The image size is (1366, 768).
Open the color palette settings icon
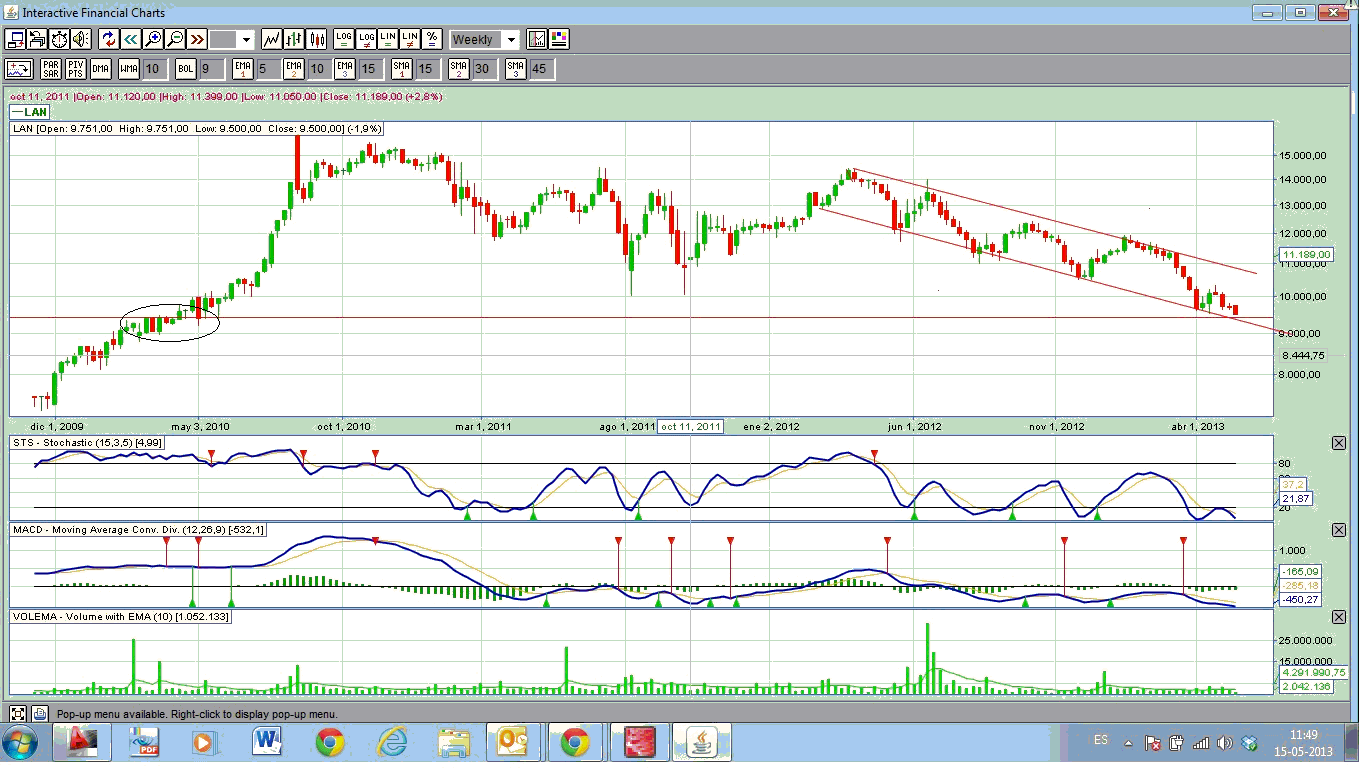coord(559,40)
